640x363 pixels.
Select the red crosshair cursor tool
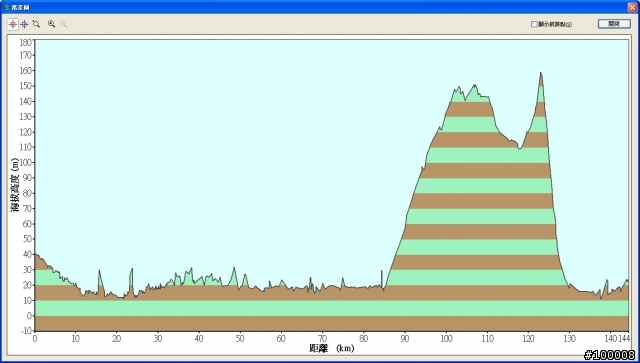coord(13,24)
